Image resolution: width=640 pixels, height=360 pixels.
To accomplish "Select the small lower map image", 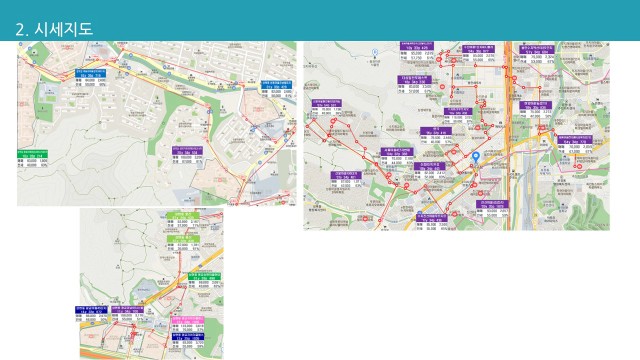I will [x=151, y=284].
